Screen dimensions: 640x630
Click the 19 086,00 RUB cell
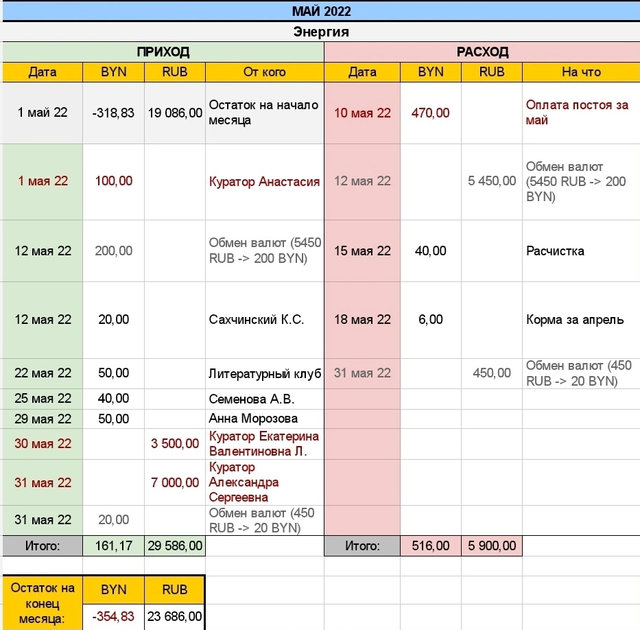click(175, 112)
